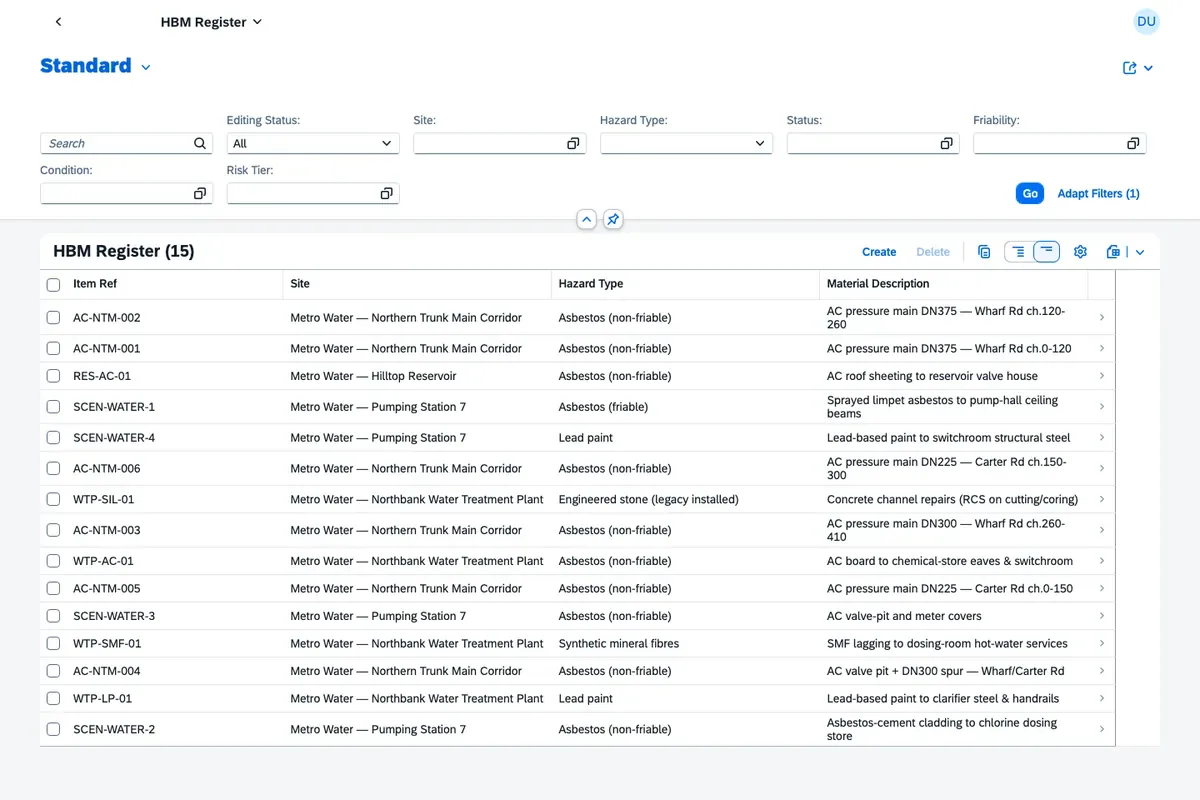Viewport: 1200px width, 800px height.
Task: Show more per row in table toolbar
Action: pyautogui.click(x=1018, y=252)
